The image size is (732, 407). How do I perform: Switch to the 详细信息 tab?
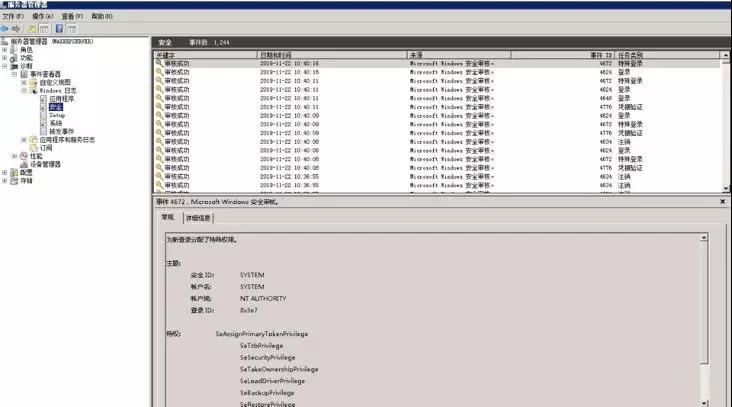pos(198,218)
